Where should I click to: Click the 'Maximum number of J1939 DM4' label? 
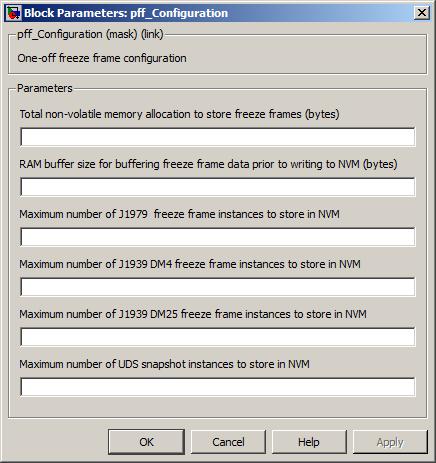[x=190, y=264]
